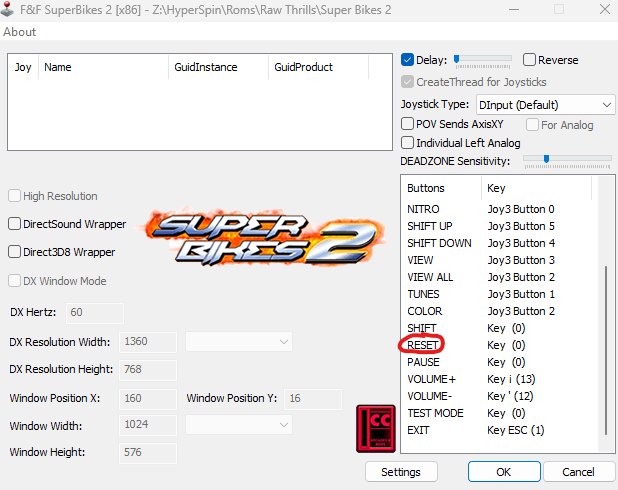Click the Settings button

tap(401, 472)
